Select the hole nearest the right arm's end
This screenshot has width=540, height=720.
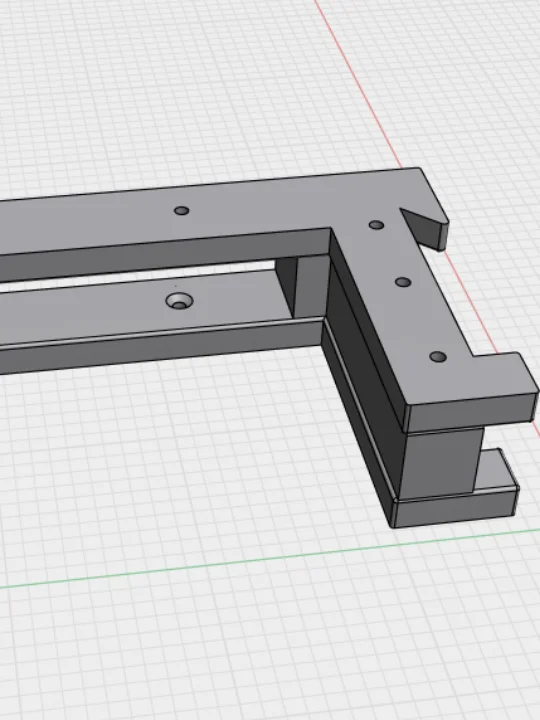[x=438, y=357]
